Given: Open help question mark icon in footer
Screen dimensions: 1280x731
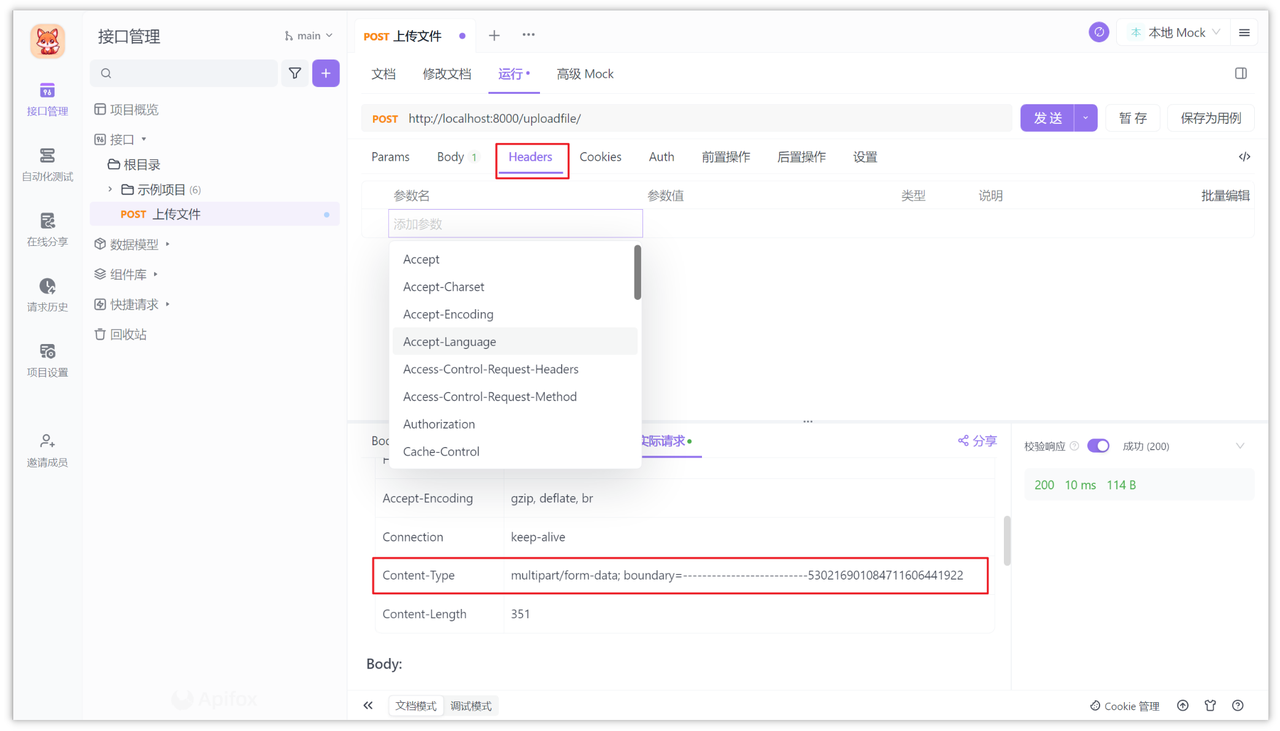Looking at the screenshot, I should 1238,705.
